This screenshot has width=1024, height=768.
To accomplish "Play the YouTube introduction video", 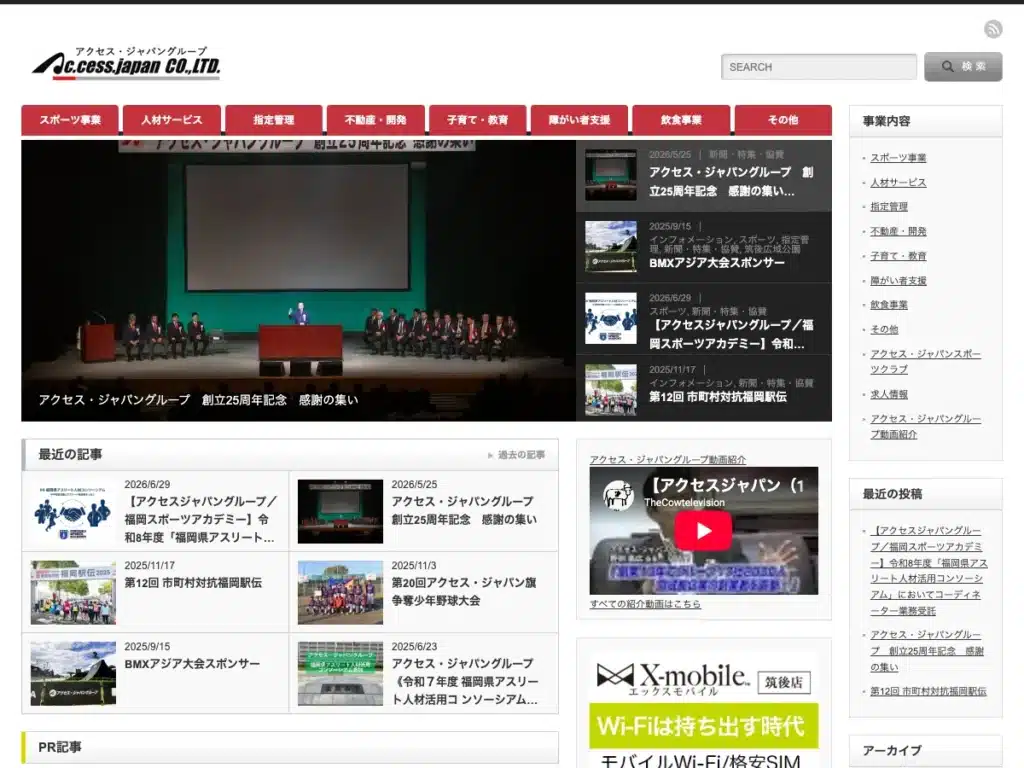I will (703, 530).
